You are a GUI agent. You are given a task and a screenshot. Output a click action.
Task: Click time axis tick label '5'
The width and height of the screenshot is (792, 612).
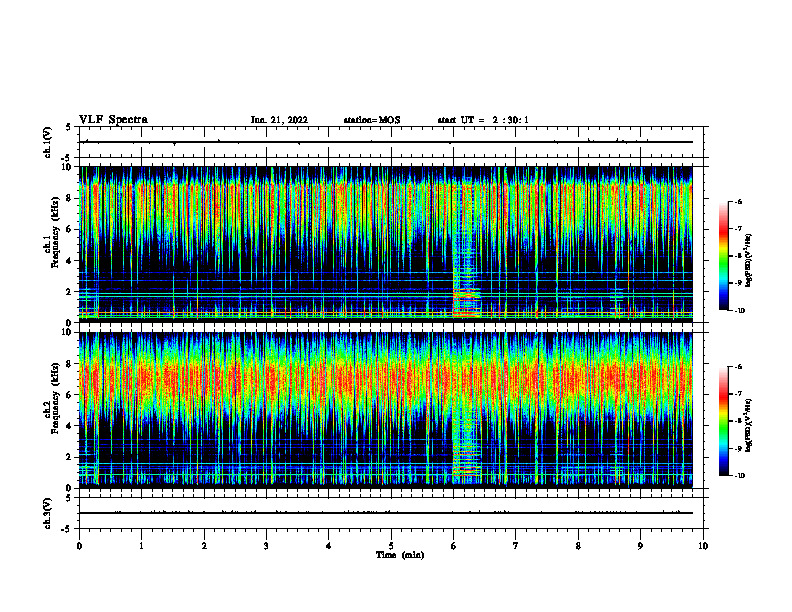pos(391,546)
